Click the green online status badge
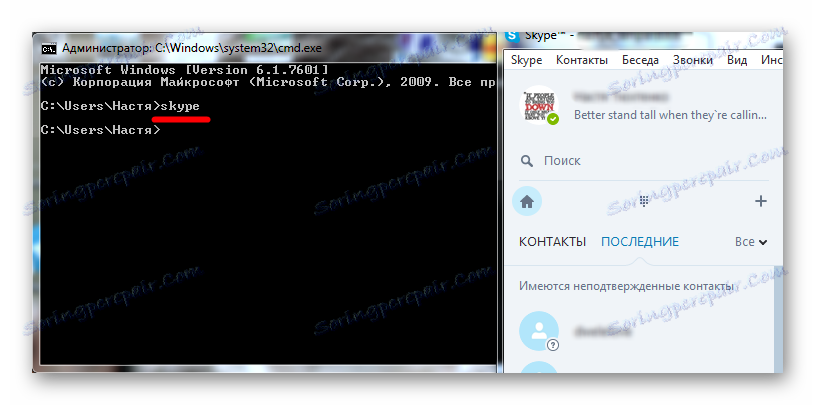The image size is (815, 405). (554, 120)
